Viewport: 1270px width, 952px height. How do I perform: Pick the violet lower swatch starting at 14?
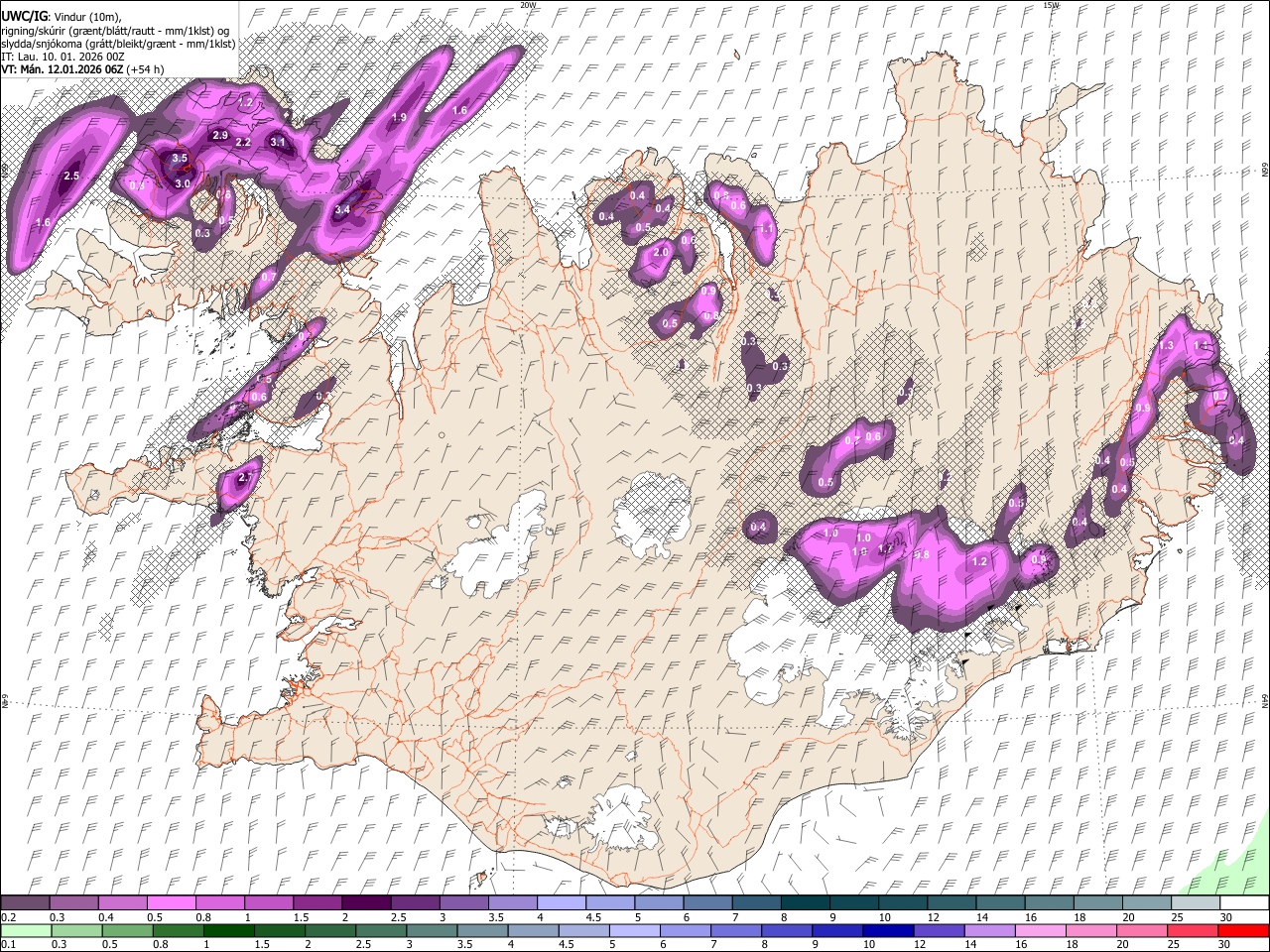pos(990,930)
